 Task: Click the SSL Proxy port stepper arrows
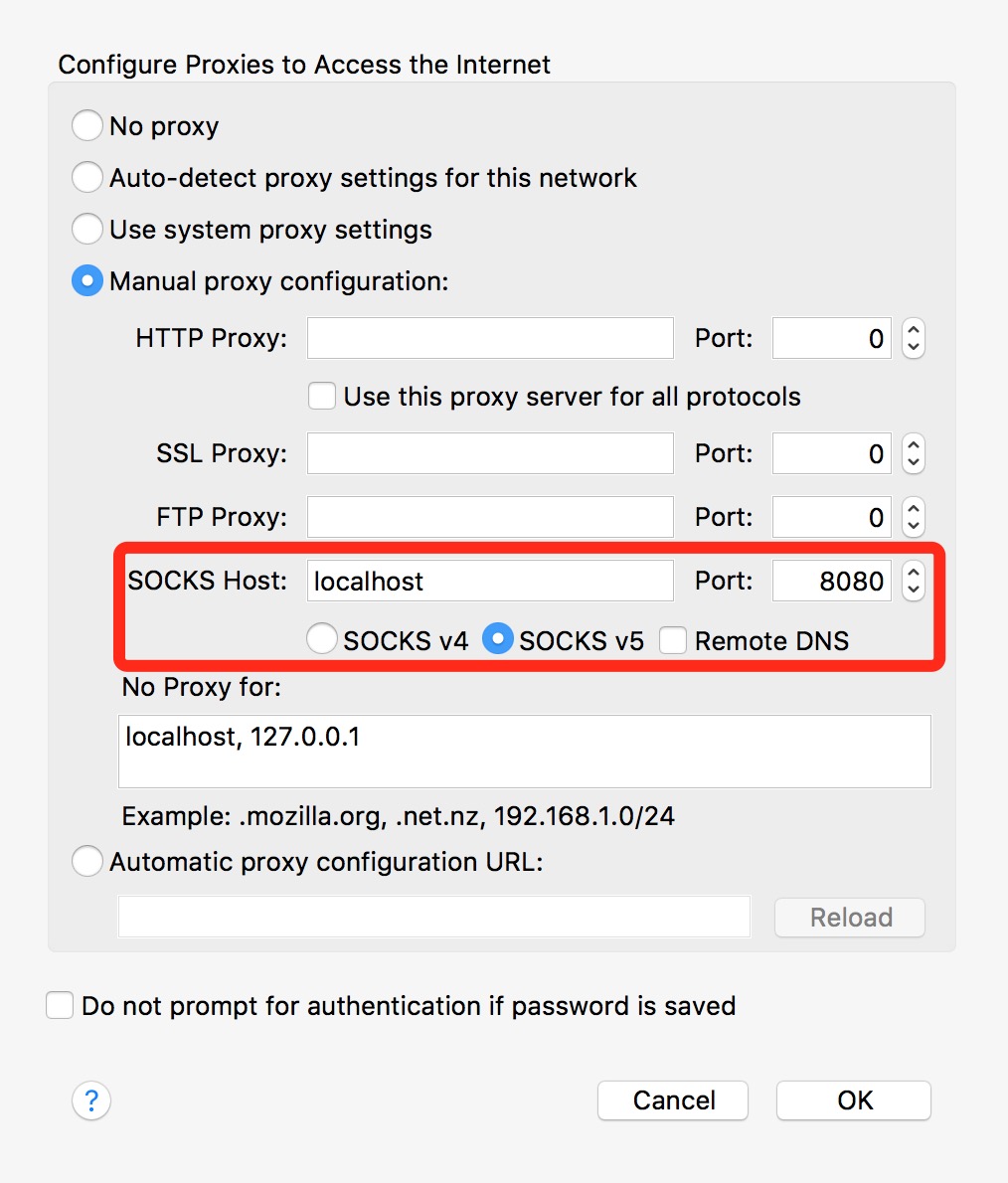(x=914, y=453)
